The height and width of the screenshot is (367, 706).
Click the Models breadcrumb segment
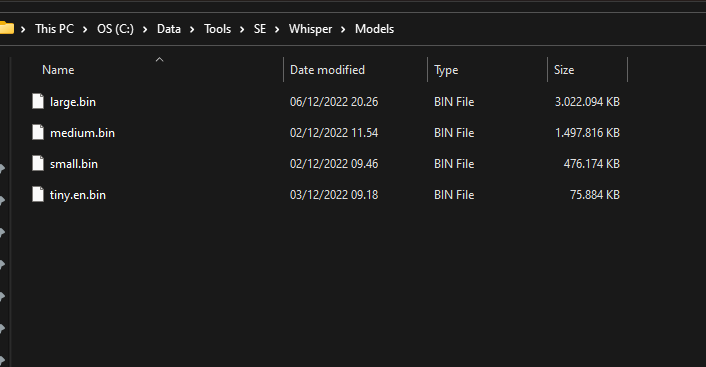tap(375, 29)
